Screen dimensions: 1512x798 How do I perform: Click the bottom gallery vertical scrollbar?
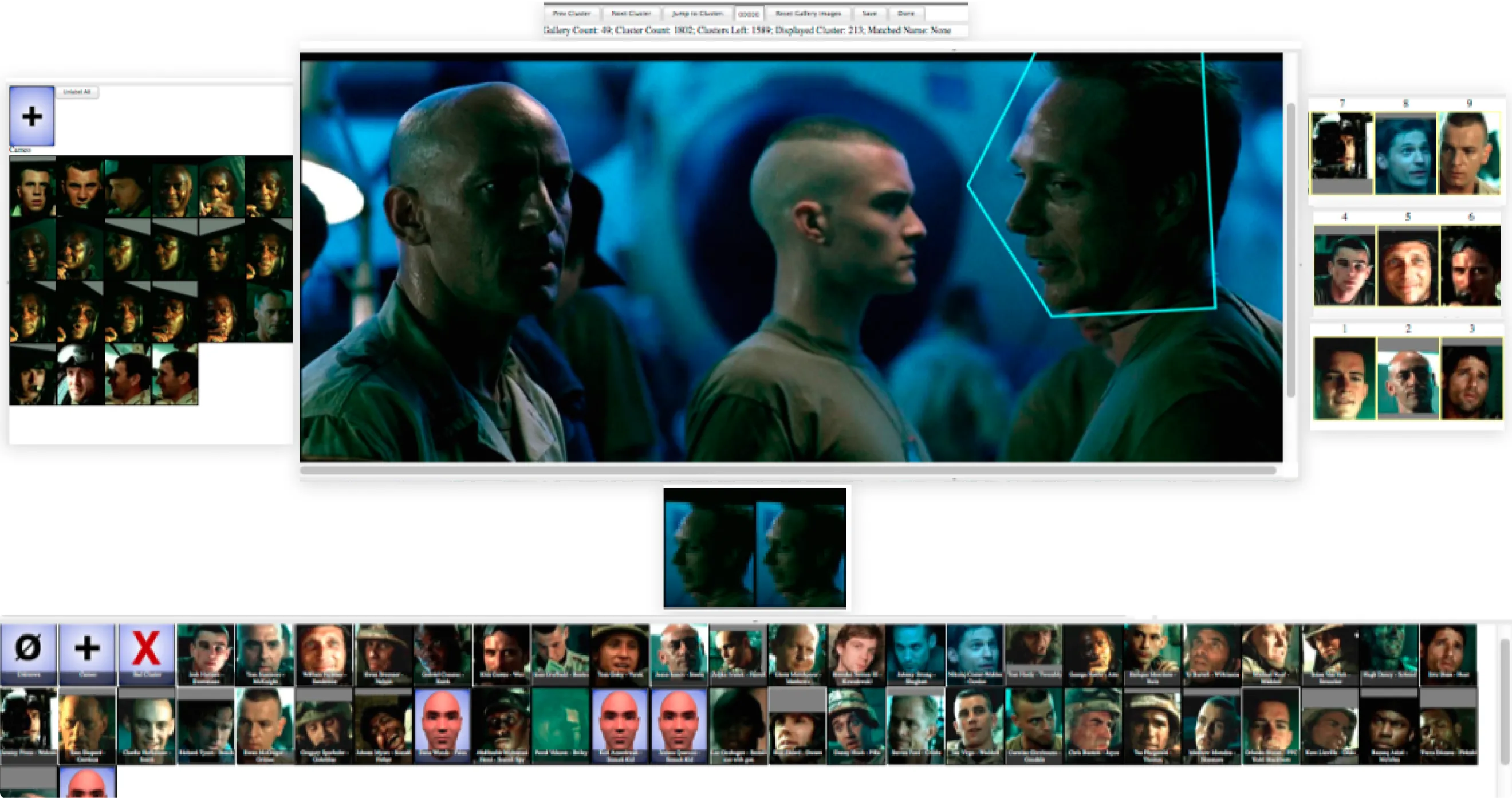[1505, 702]
